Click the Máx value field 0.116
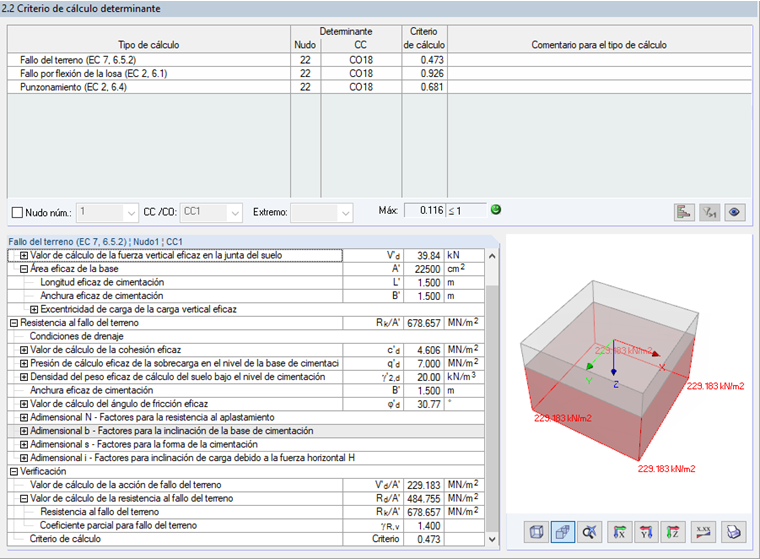The width and height of the screenshot is (760, 560). click(425, 210)
